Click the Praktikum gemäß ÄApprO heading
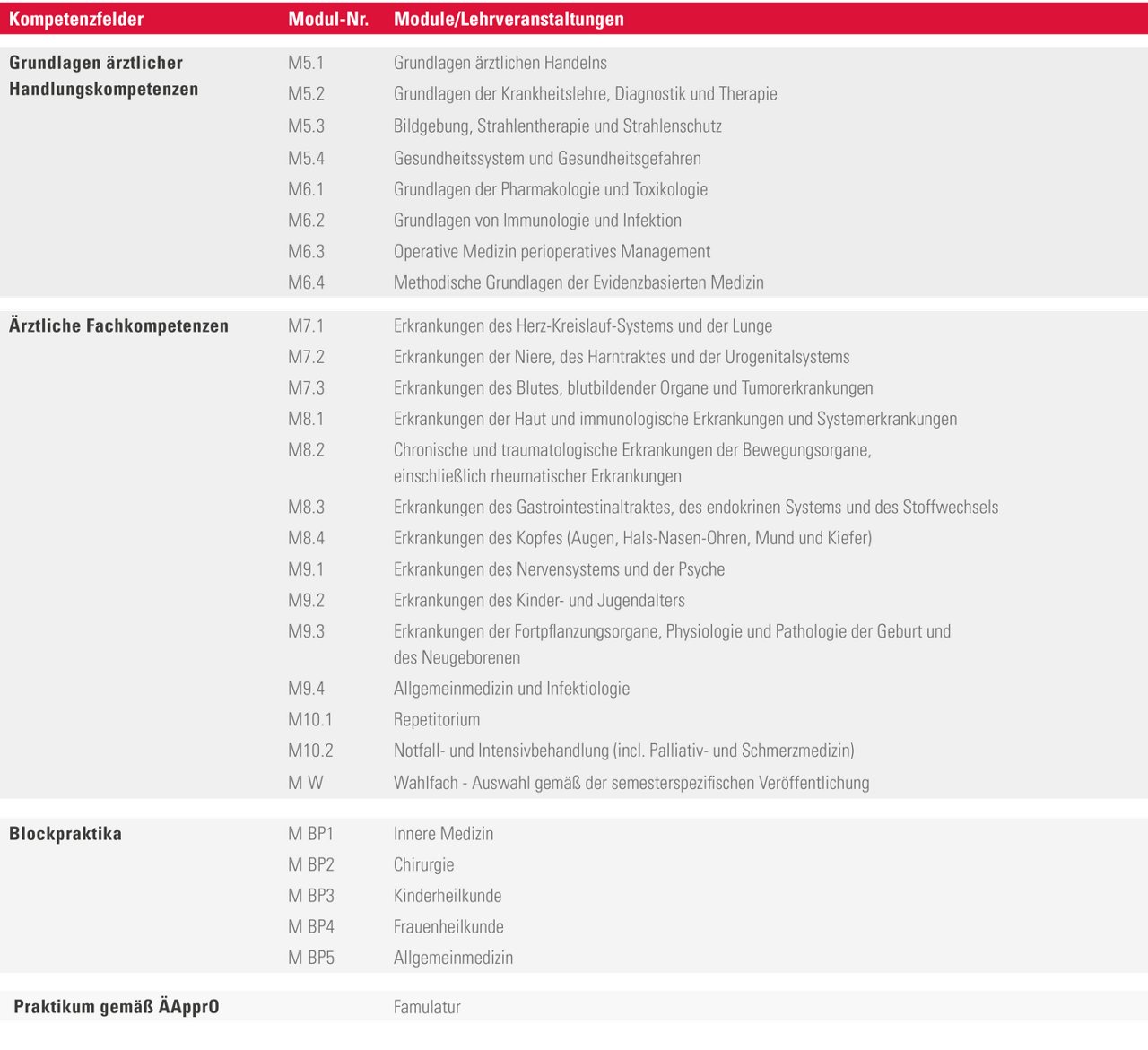1148x1050 pixels. tap(117, 1007)
